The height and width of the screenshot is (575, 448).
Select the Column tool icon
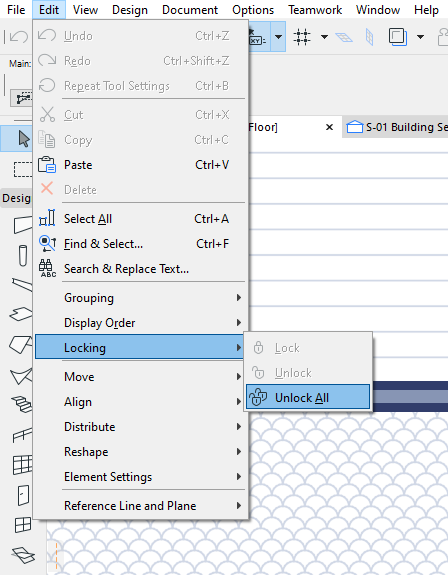coord(23,255)
